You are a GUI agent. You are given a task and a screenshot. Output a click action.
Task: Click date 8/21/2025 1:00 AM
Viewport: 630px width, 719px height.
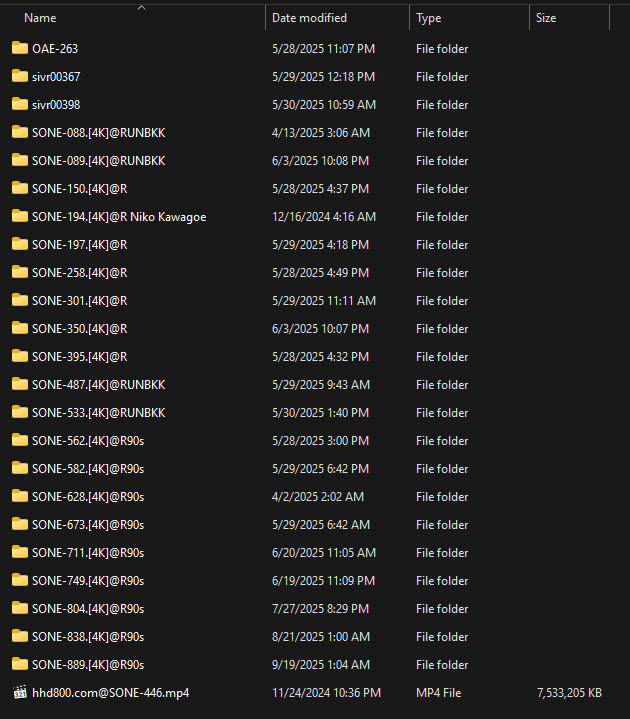coord(321,636)
